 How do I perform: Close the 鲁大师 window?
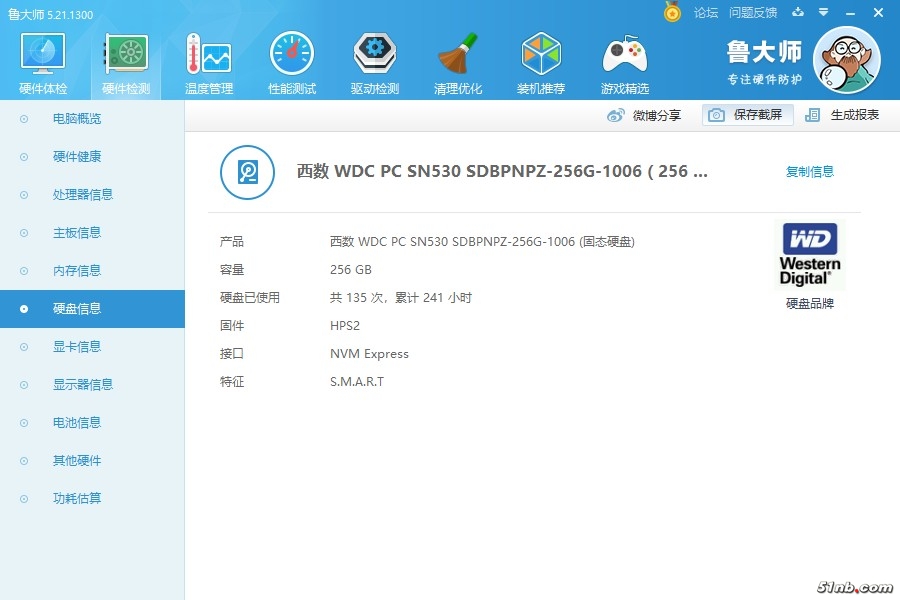878,13
